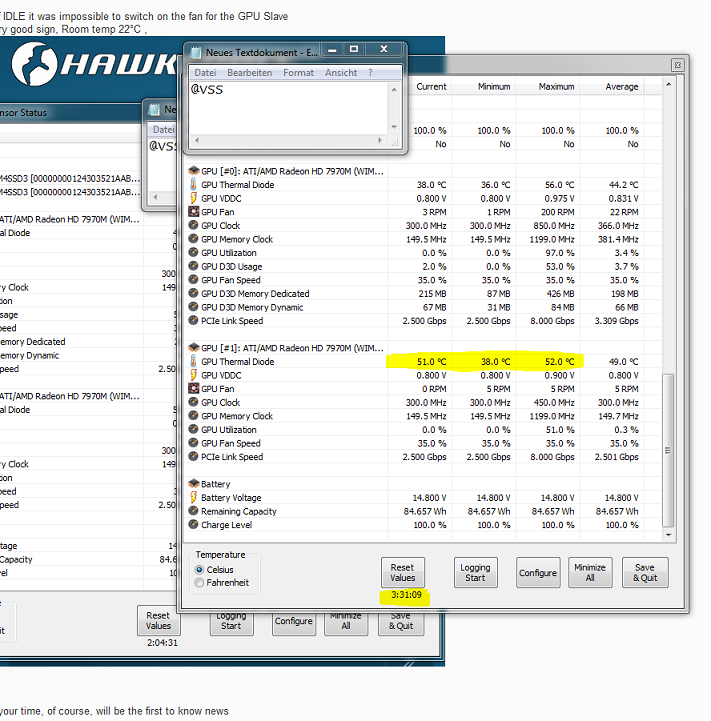
Task: Click inside the front notepad text area
Action: coord(289,108)
